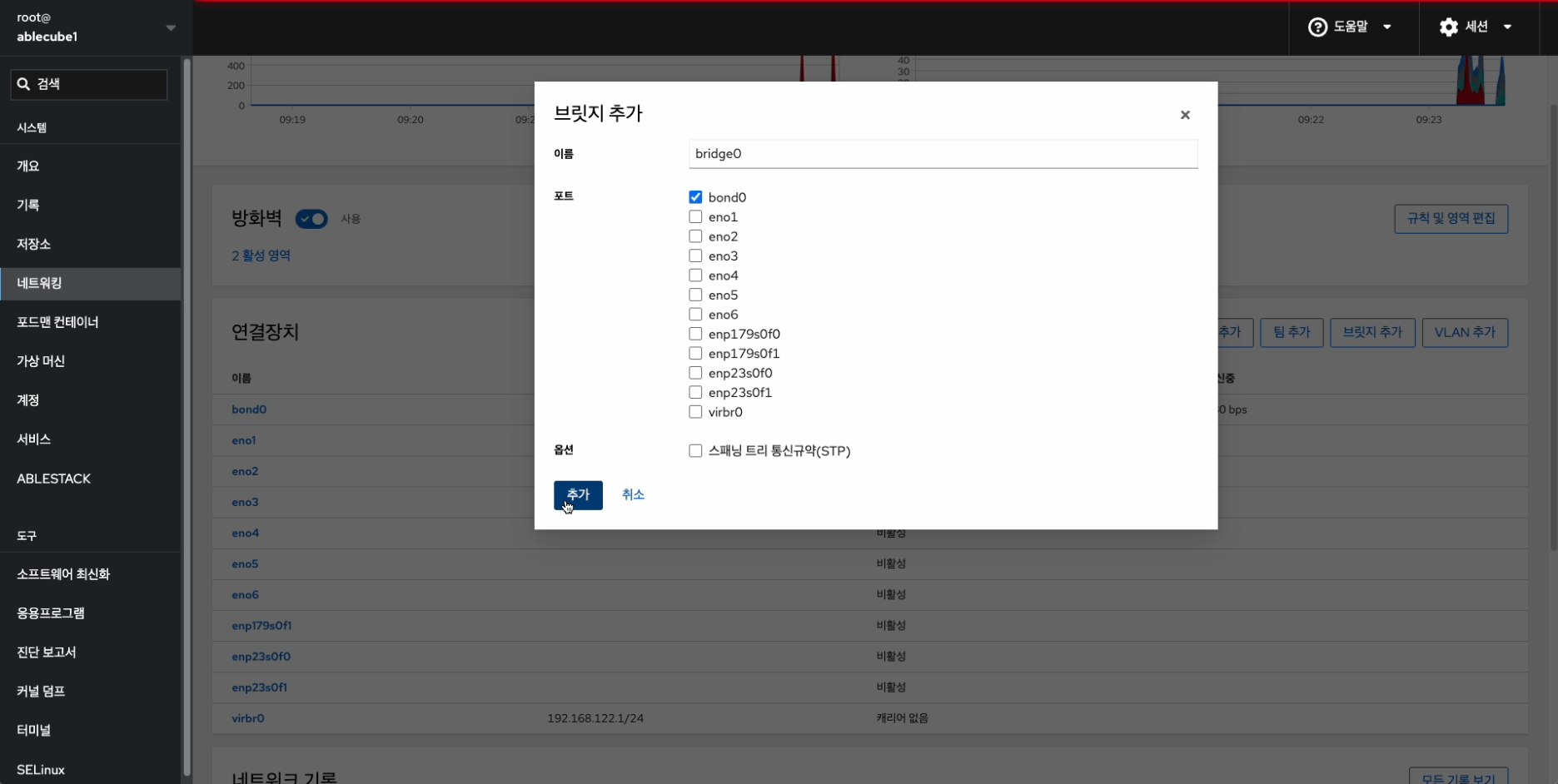Open the 세션 session dropdown arrow

coord(1506,27)
